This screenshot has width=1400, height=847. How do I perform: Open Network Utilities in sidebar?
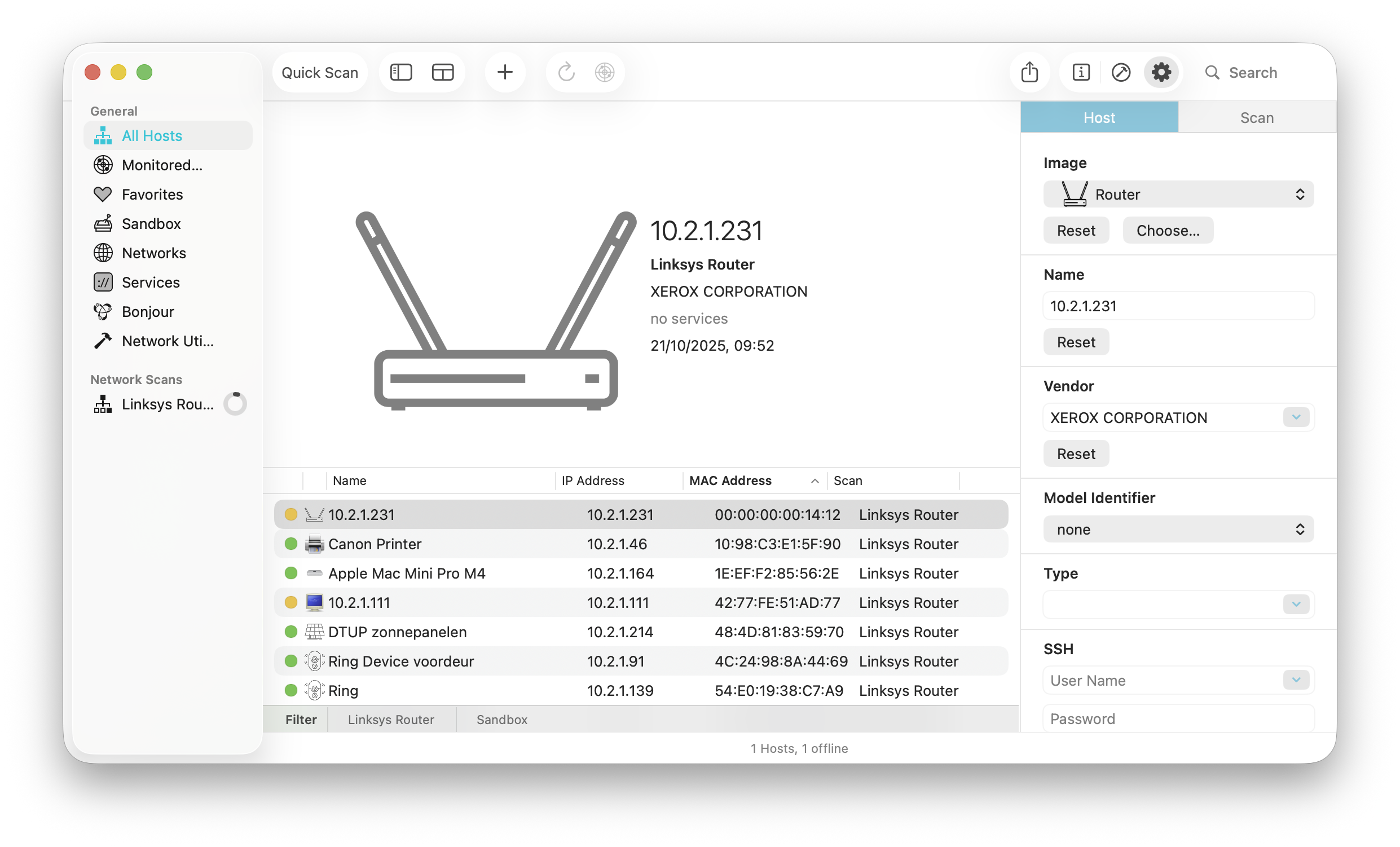[168, 341]
